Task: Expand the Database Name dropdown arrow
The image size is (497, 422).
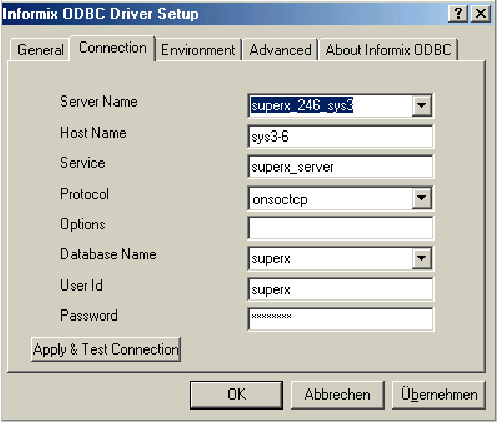Action: point(422,258)
